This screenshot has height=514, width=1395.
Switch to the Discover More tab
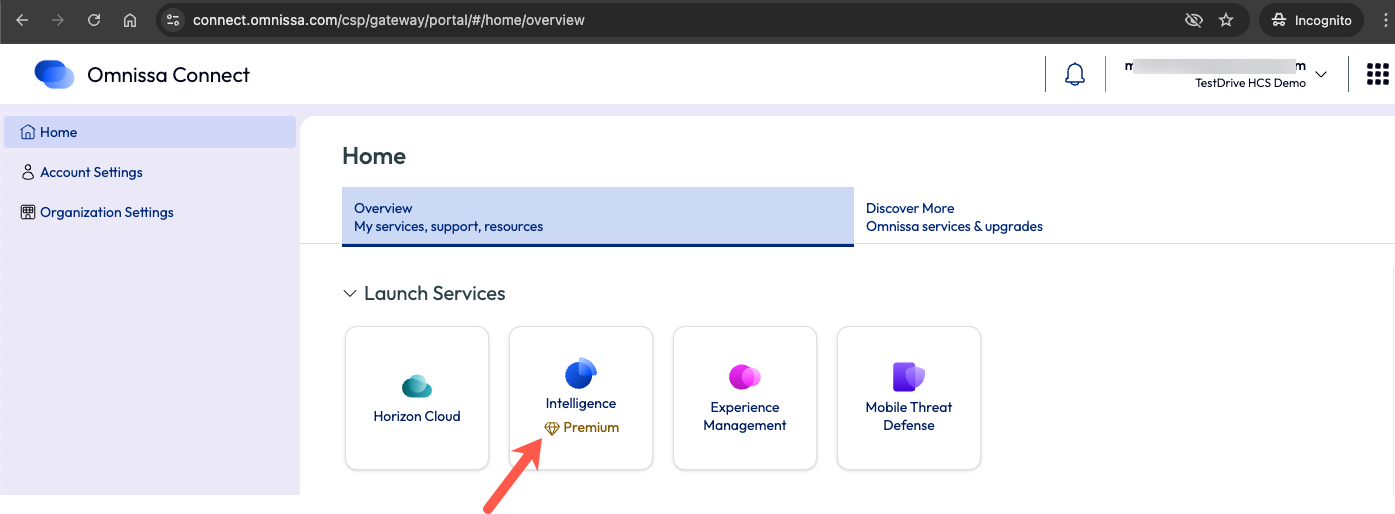(954, 217)
